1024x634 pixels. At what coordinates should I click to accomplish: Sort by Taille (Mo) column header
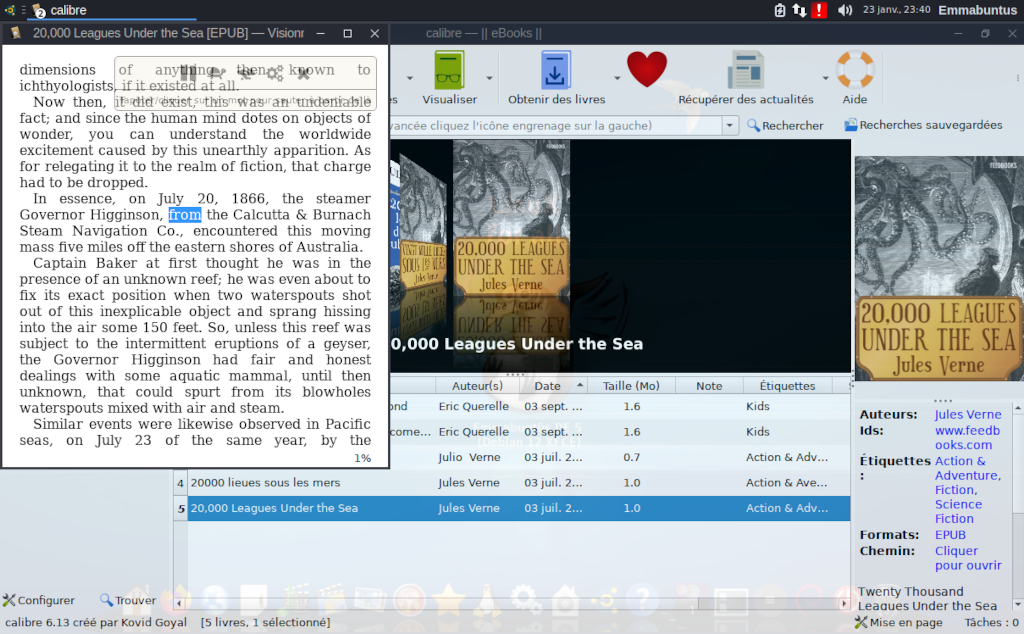pos(631,386)
